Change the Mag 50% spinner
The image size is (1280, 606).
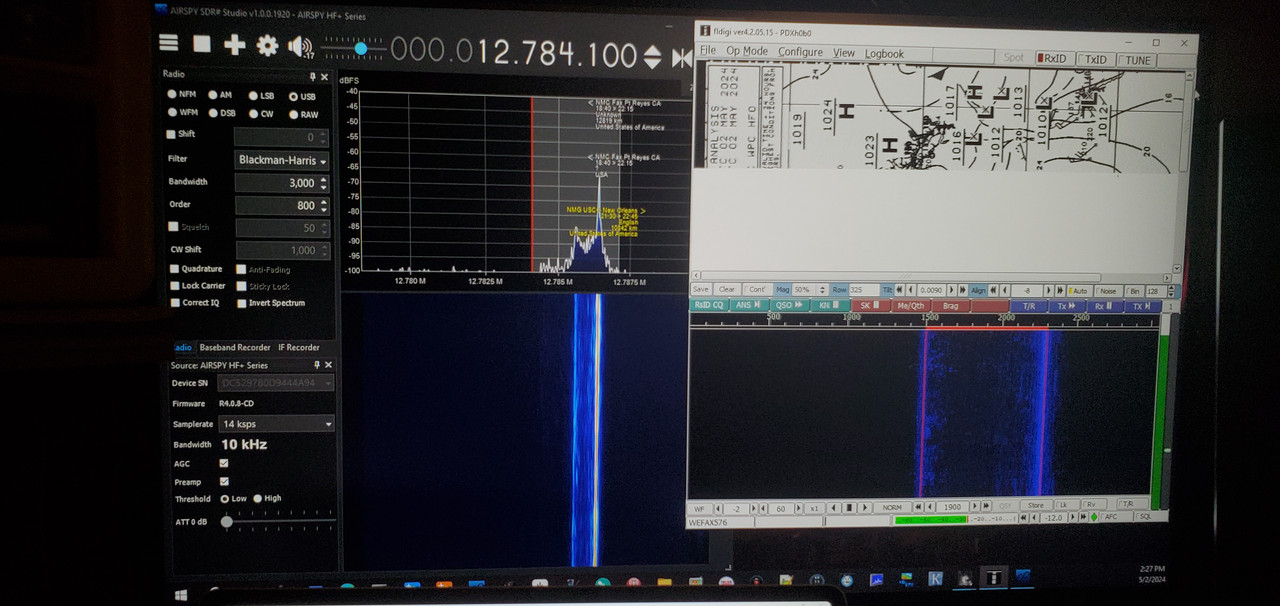pyautogui.click(x=822, y=290)
